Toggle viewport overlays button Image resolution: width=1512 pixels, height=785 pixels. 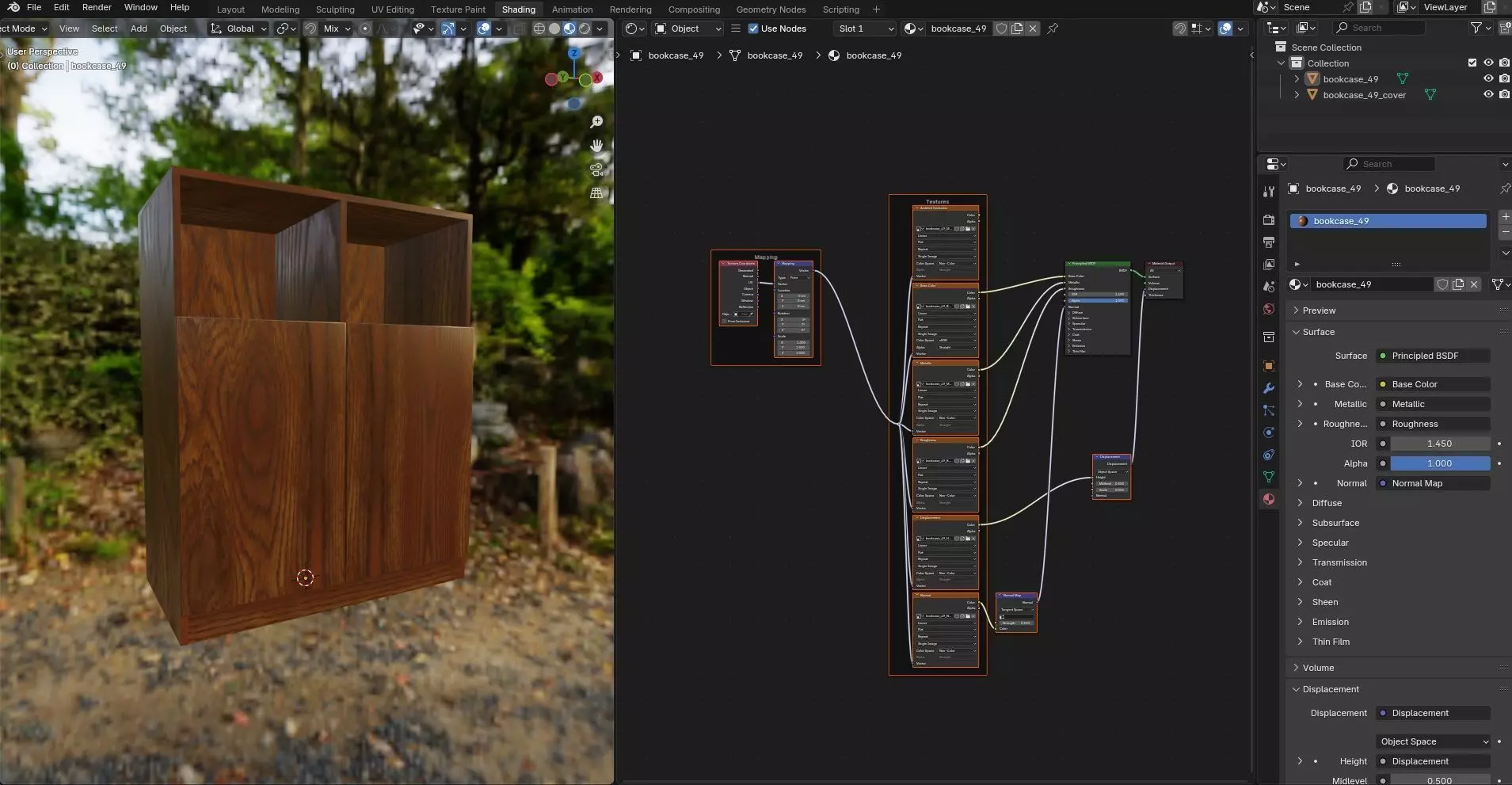click(484, 29)
